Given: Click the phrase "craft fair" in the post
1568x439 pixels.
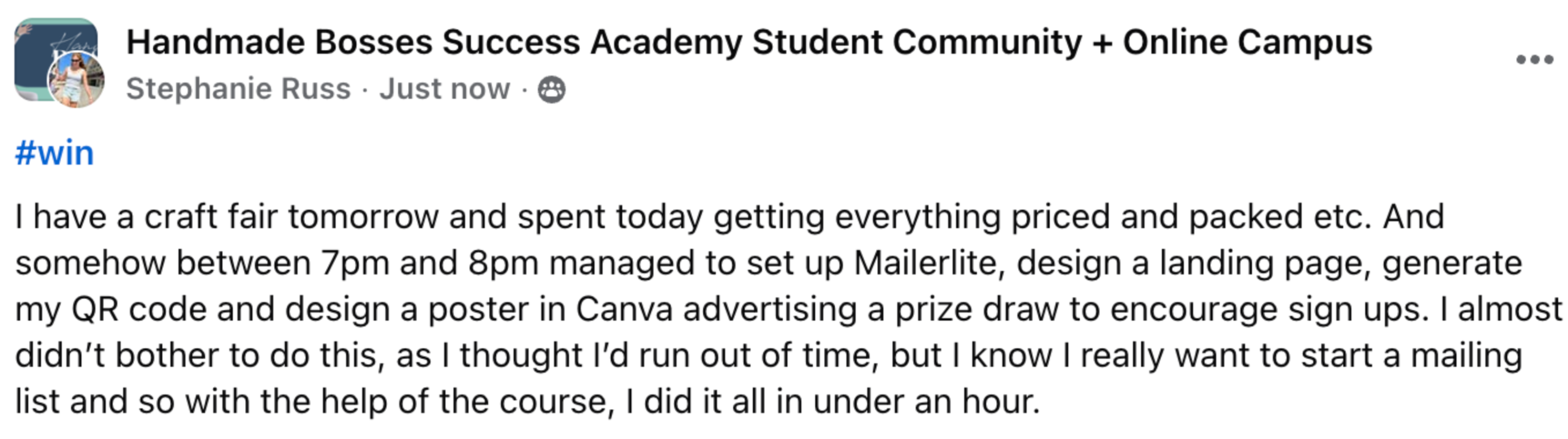Looking at the screenshot, I should click(x=210, y=216).
